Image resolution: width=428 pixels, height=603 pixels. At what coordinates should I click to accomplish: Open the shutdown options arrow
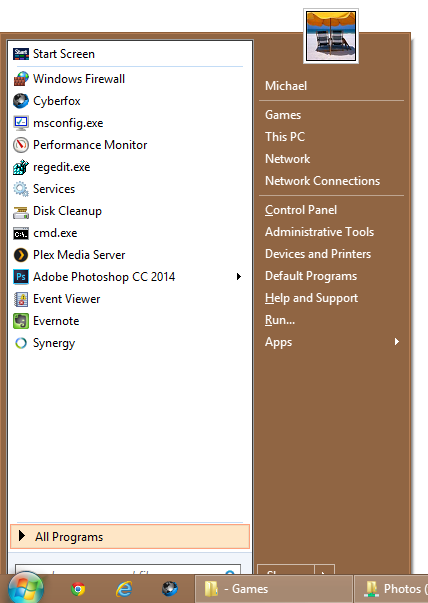(325, 570)
